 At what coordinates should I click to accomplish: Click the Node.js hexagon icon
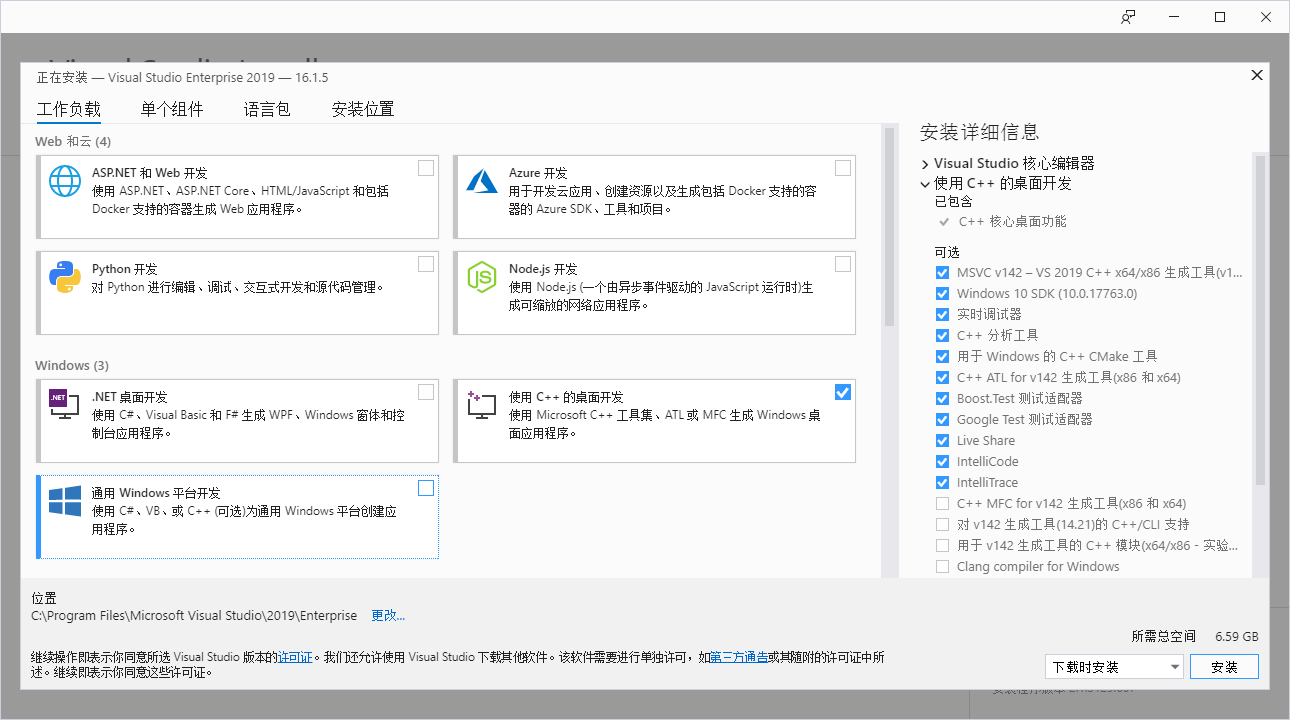[x=482, y=276]
